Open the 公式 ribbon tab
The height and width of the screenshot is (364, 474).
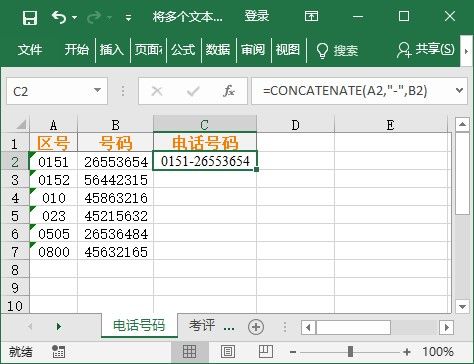[183, 50]
